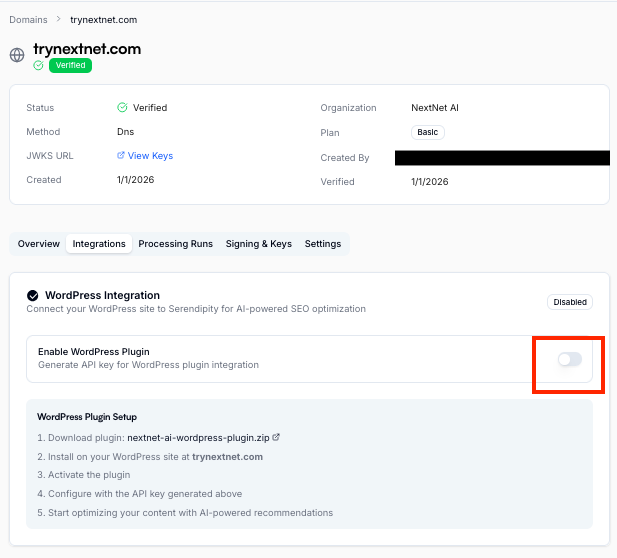Click the Enable WordPress Plugin label
This screenshot has width=617, height=558.
(94, 351)
